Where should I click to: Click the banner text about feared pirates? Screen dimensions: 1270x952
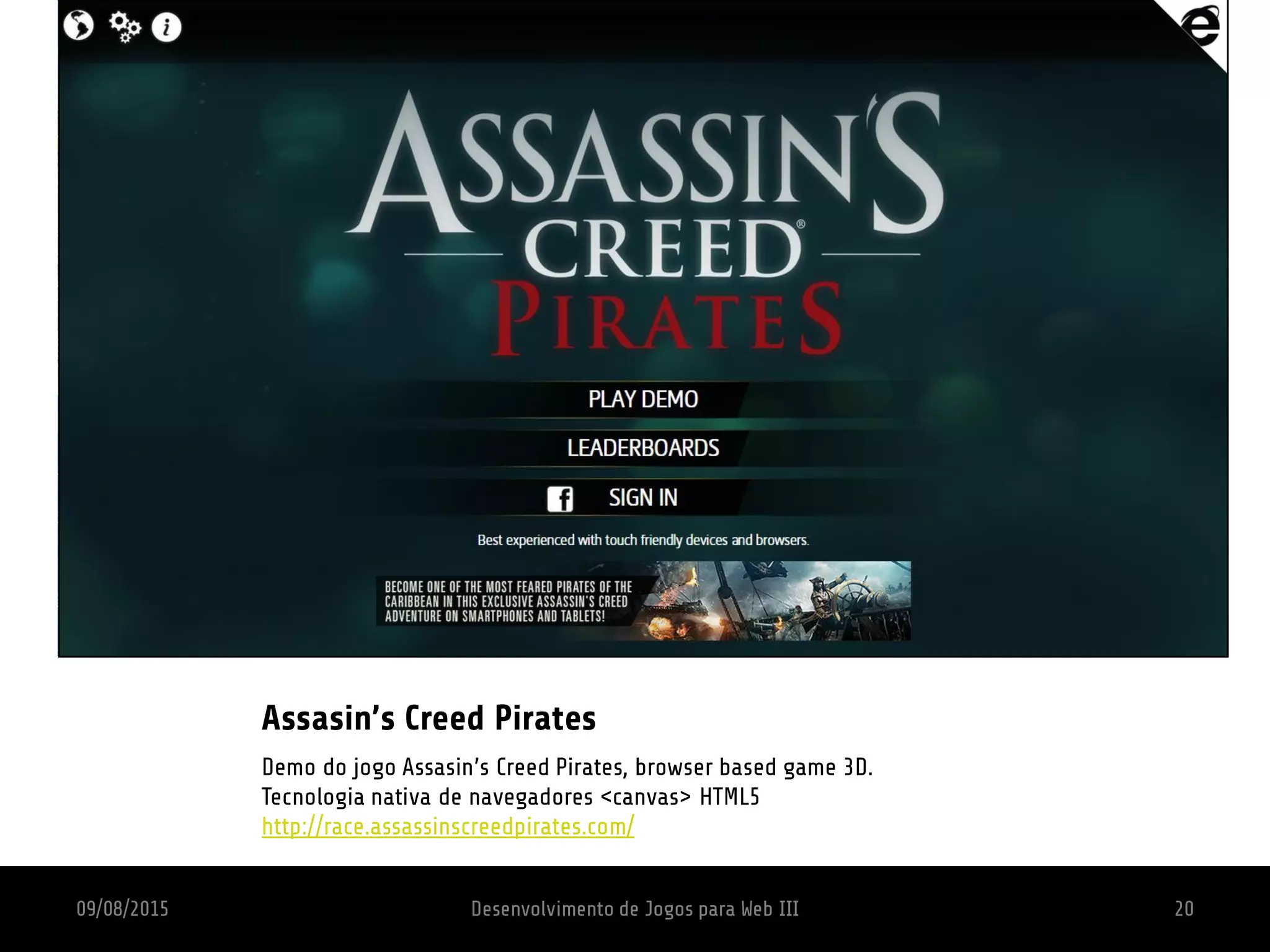(x=508, y=601)
